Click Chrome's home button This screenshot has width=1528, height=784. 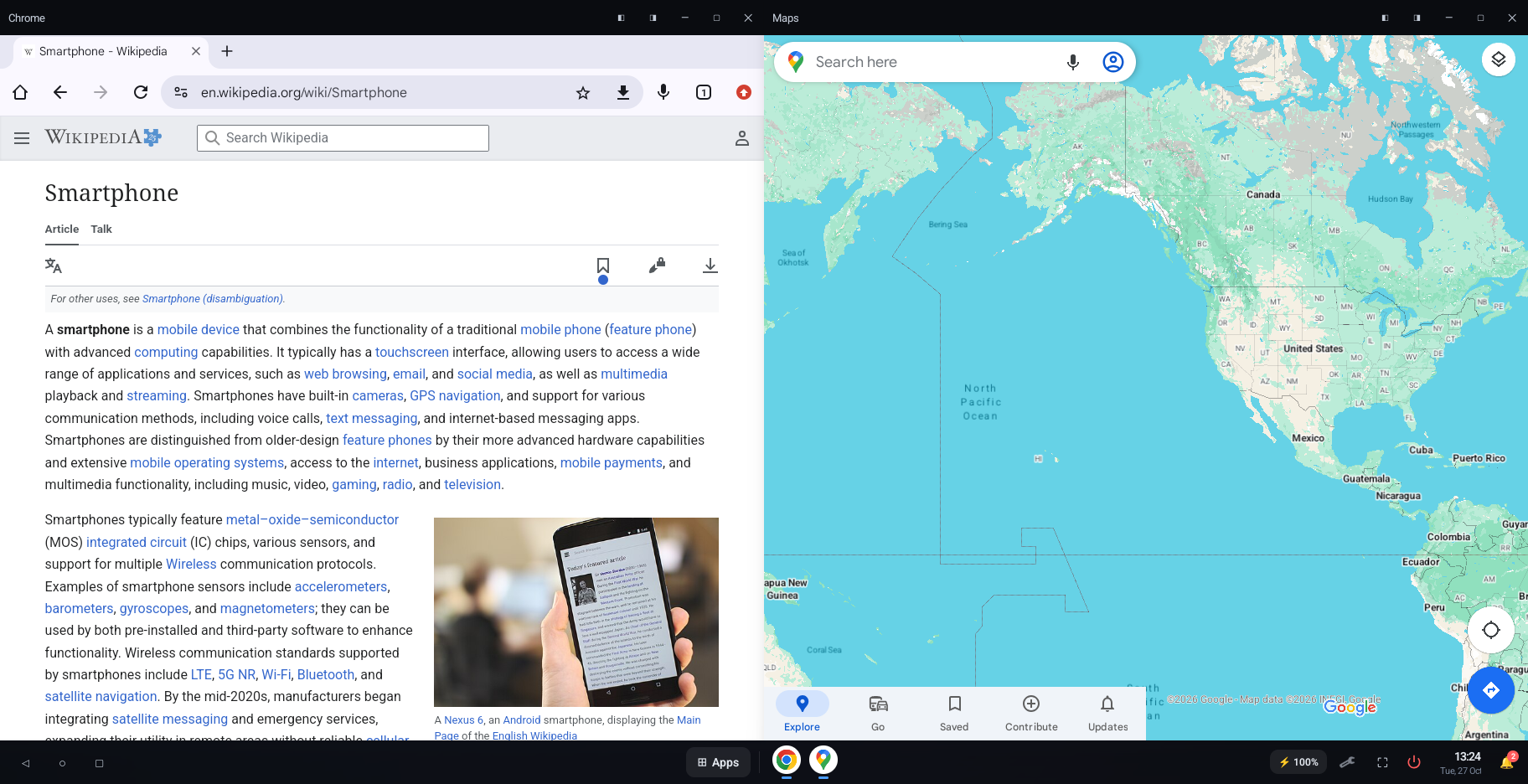20,92
